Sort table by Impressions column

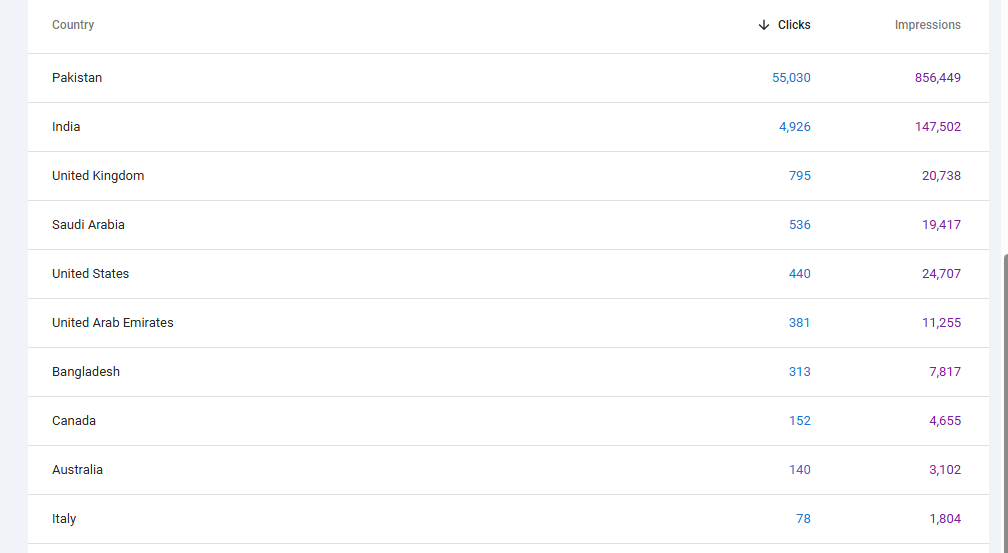pos(928,25)
